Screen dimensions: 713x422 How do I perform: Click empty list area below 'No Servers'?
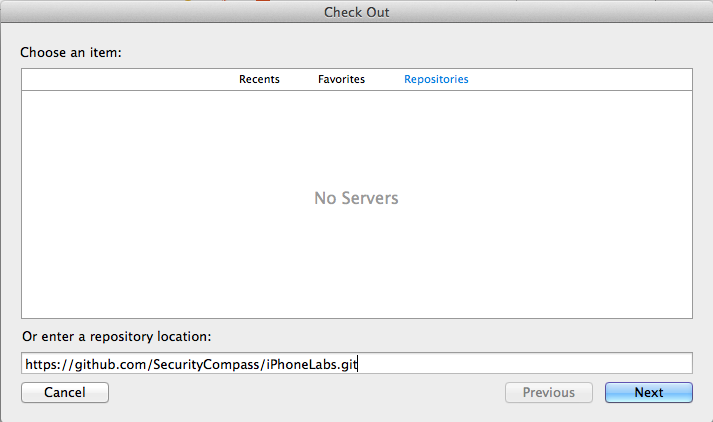tap(356, 270)
